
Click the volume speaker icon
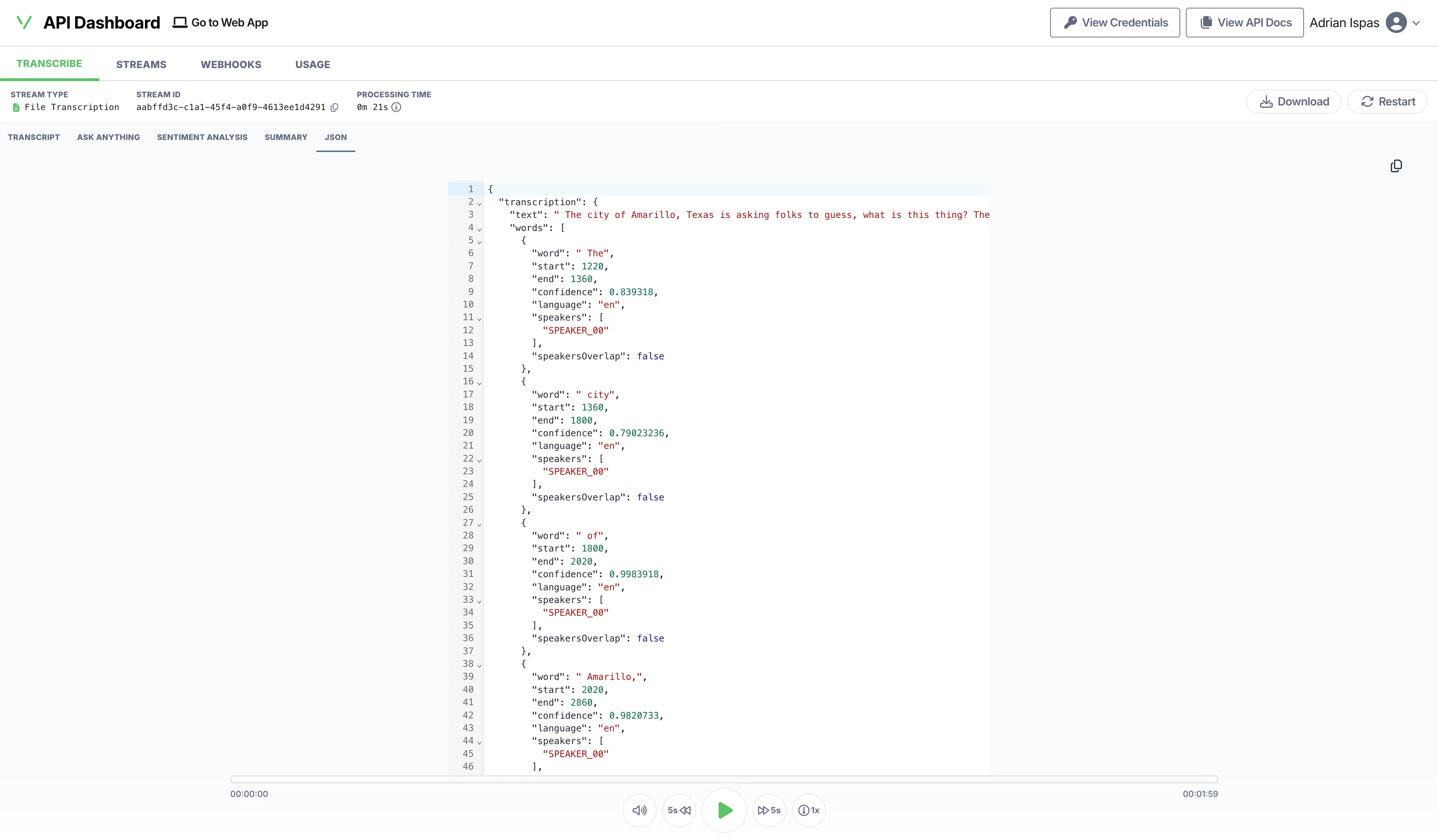[639, 810]
